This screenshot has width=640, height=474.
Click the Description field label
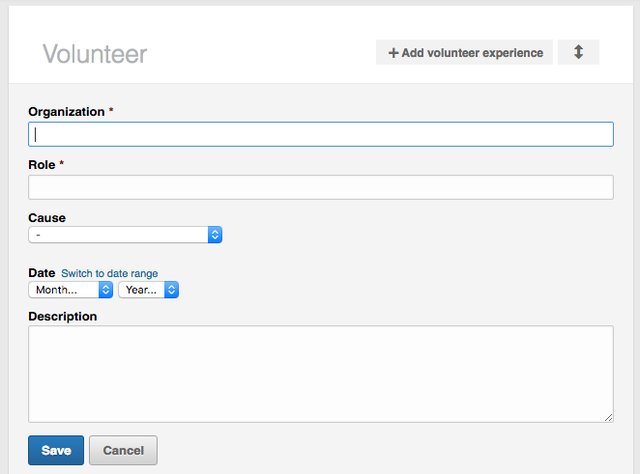pos(63,316)
